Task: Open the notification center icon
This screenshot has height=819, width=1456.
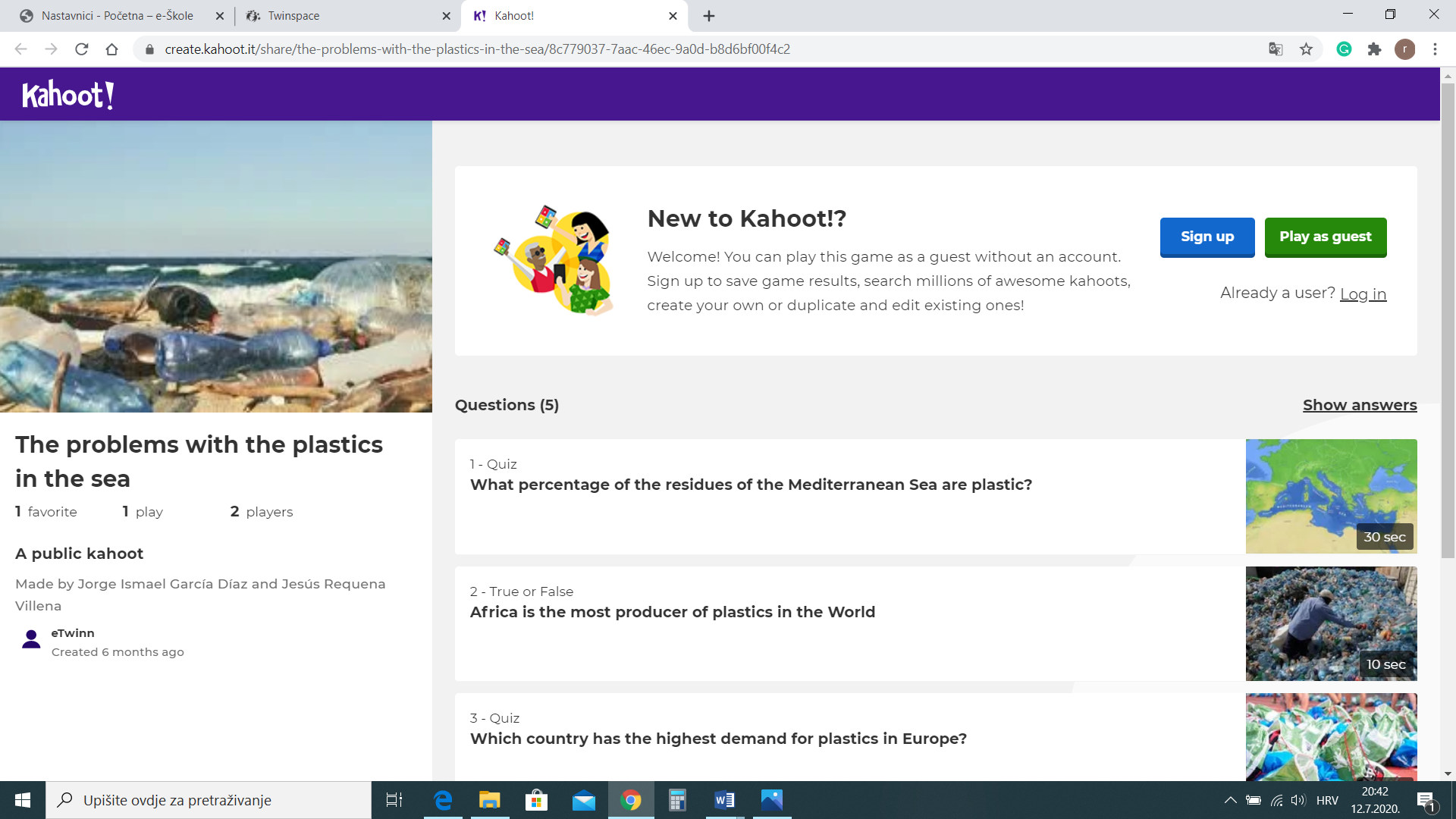Action: coord(1426,800)
